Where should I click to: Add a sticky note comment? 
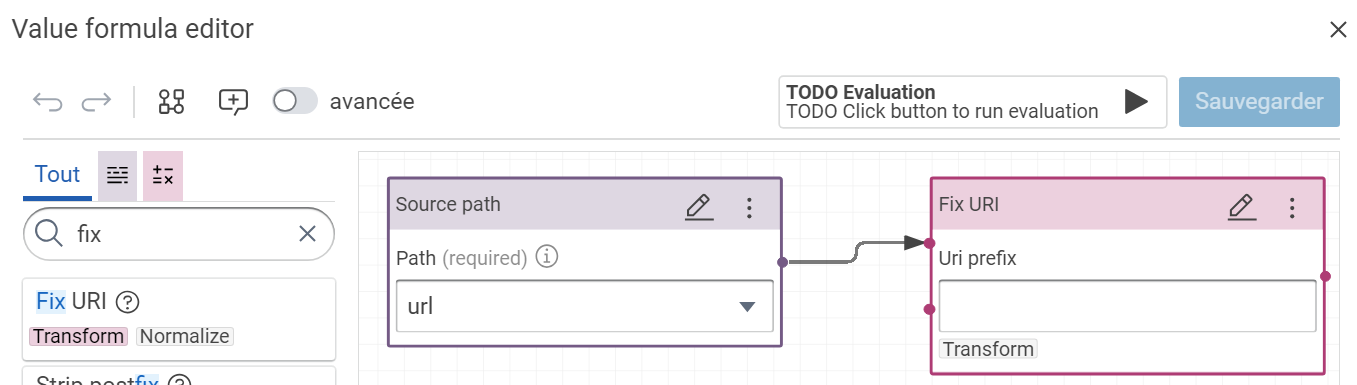tap(233, 101)
